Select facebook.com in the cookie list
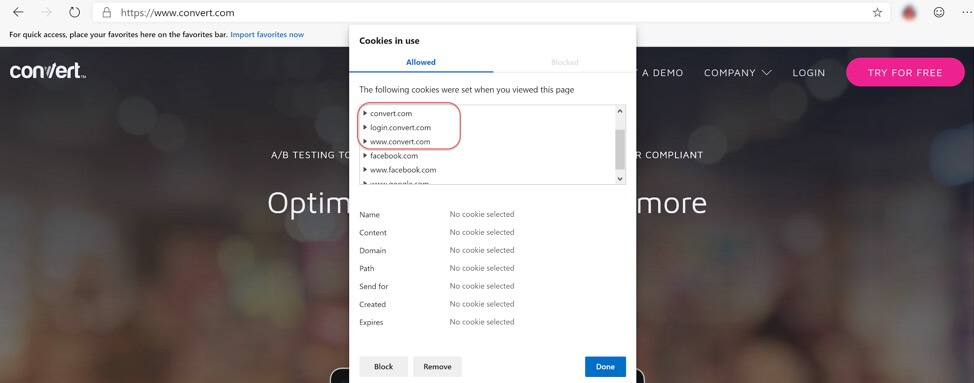 coord(394,156)
